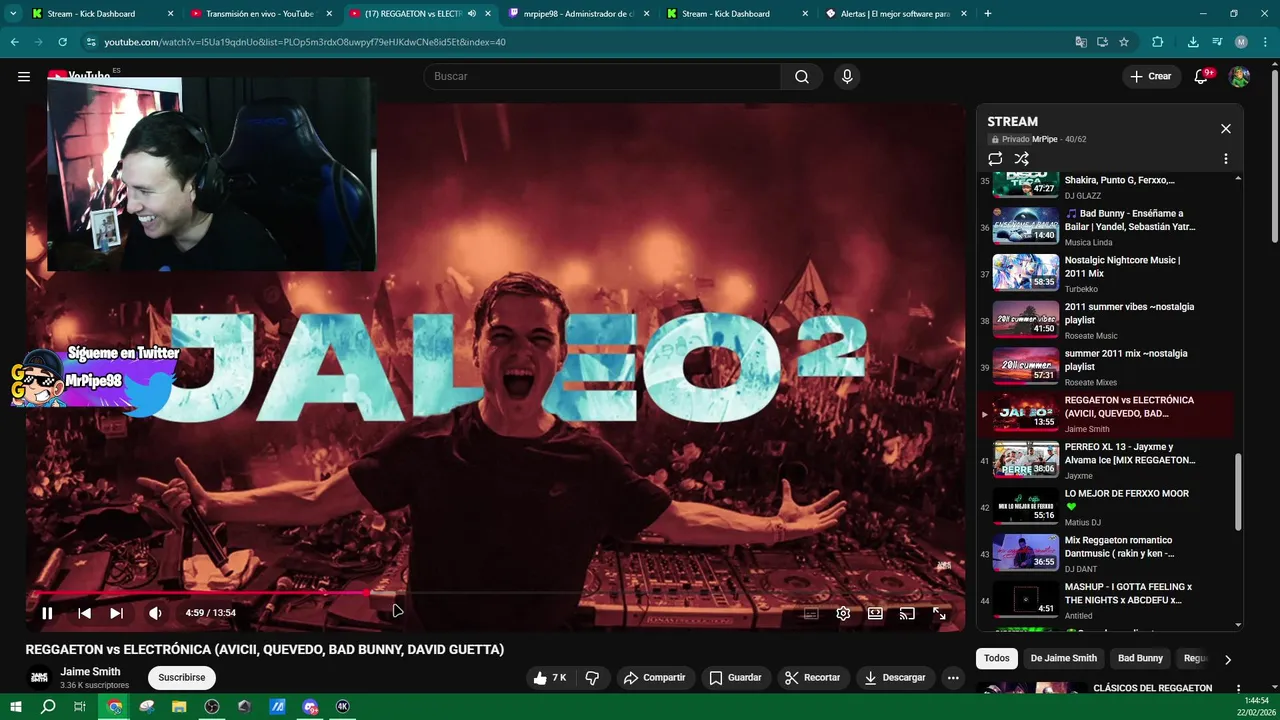Click the Suscribirse button
Viewport: 1280px width, 720px height.
(181, 678)
